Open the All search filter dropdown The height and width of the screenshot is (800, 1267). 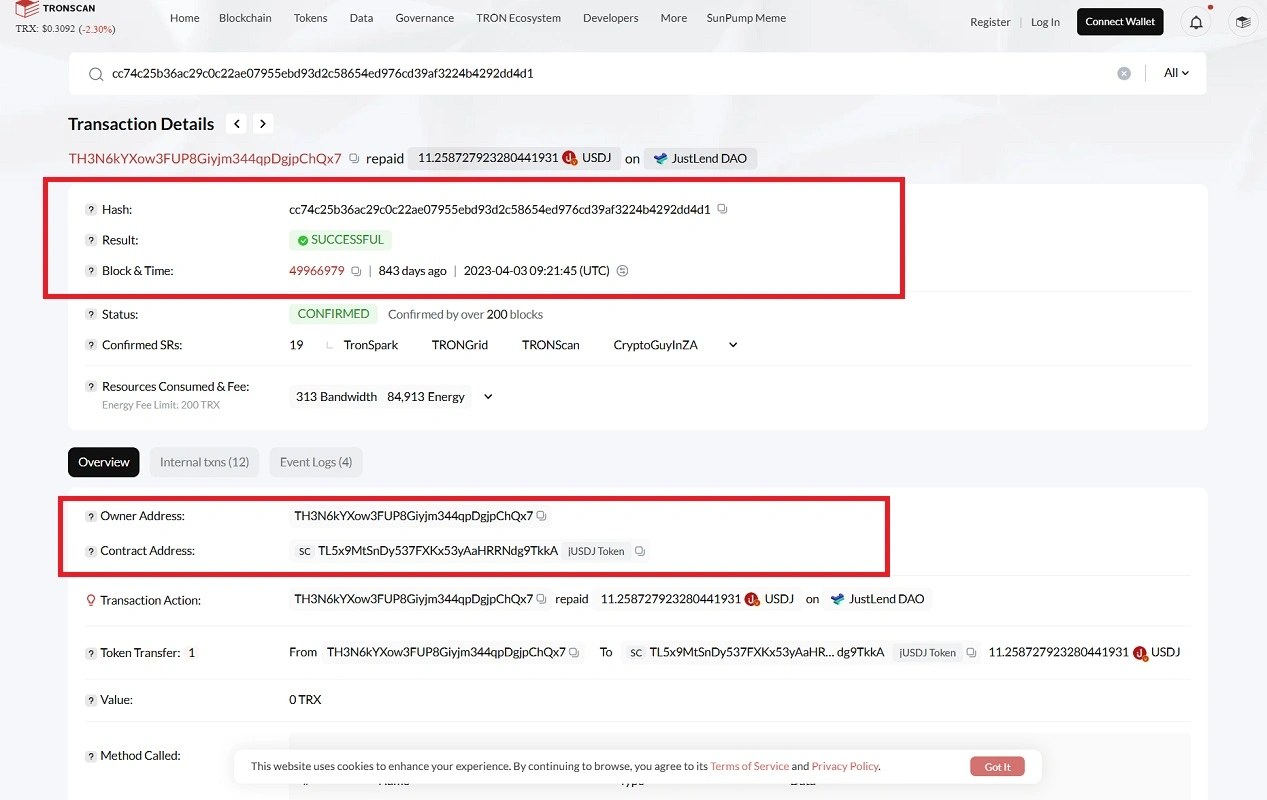[1176, 73]
